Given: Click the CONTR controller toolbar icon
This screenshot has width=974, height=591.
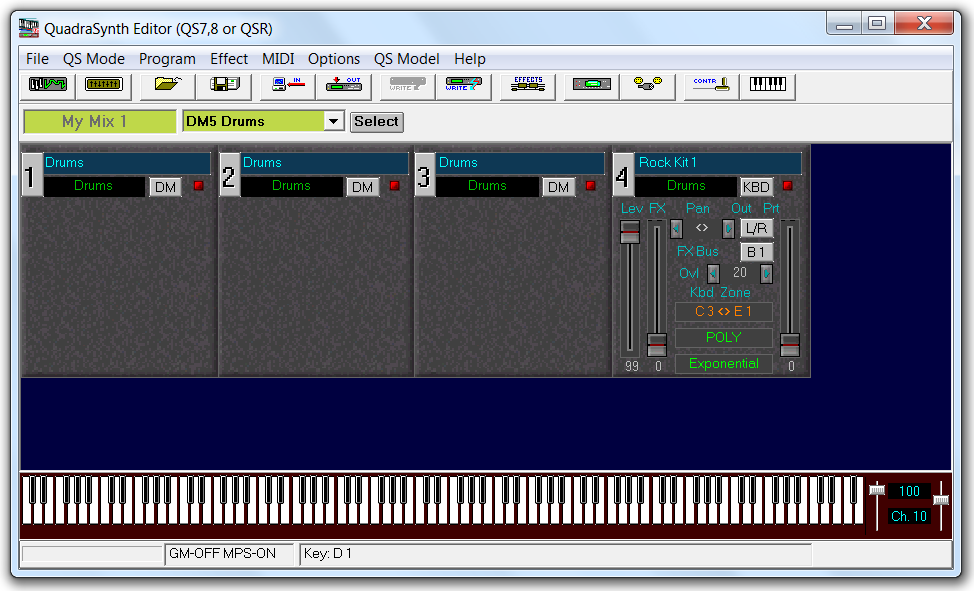Looking at the screenshot, I should coord(710,86).
